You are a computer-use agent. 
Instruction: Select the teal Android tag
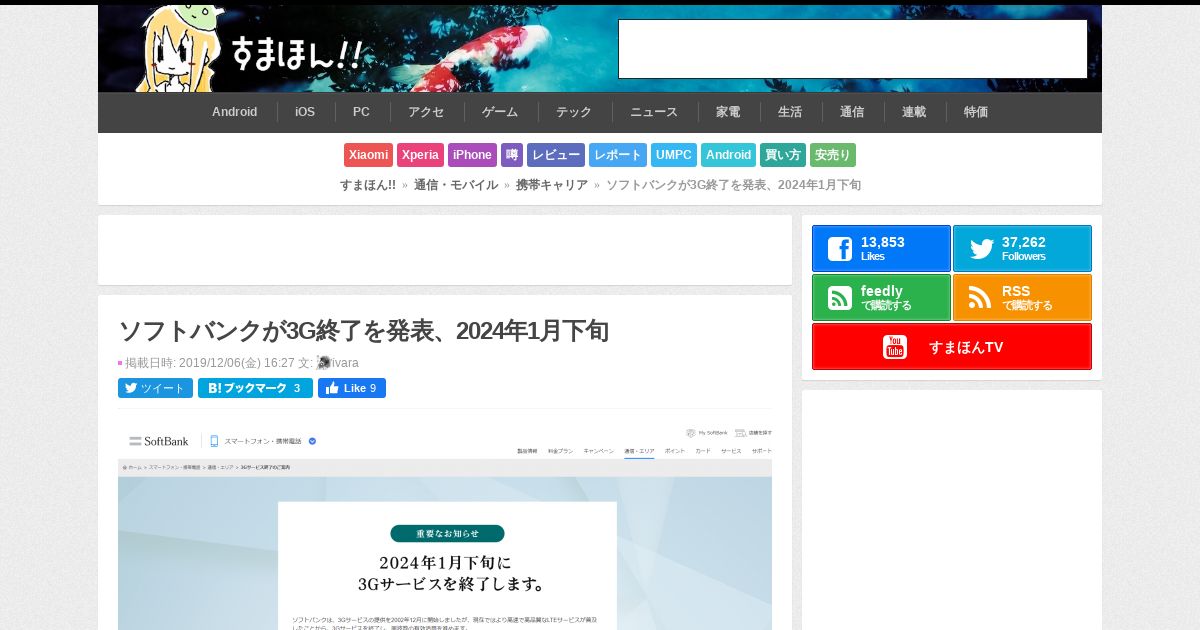tap(728, 155)
